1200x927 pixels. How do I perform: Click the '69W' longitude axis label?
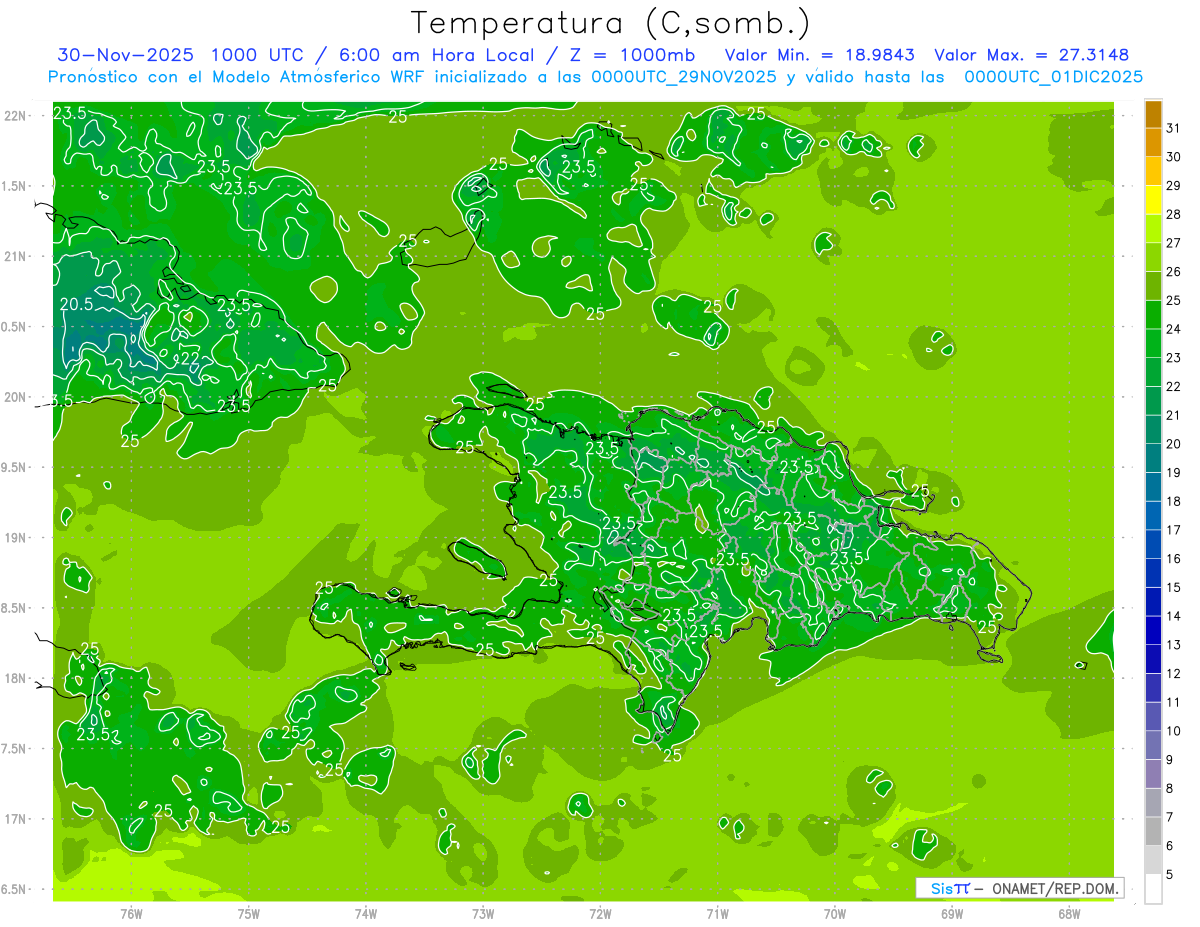(952, 913)
